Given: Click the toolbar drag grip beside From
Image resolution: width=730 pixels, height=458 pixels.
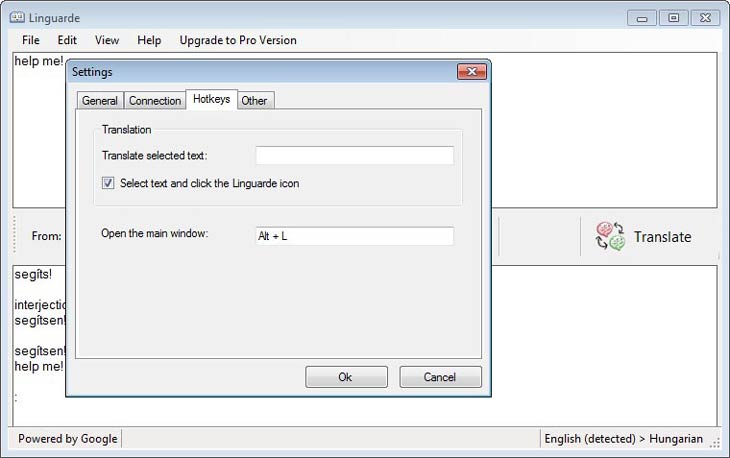Looking at the screenshot, I should 14,235.
